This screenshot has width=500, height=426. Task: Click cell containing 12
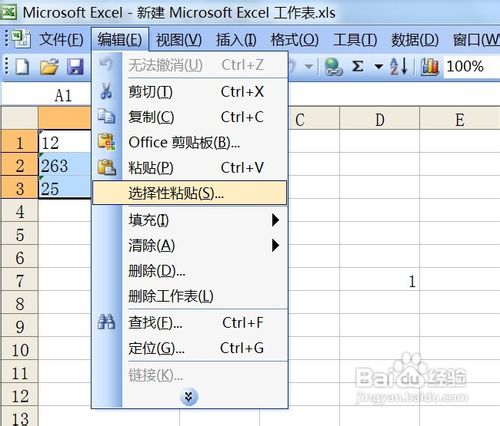coord(65,142)
